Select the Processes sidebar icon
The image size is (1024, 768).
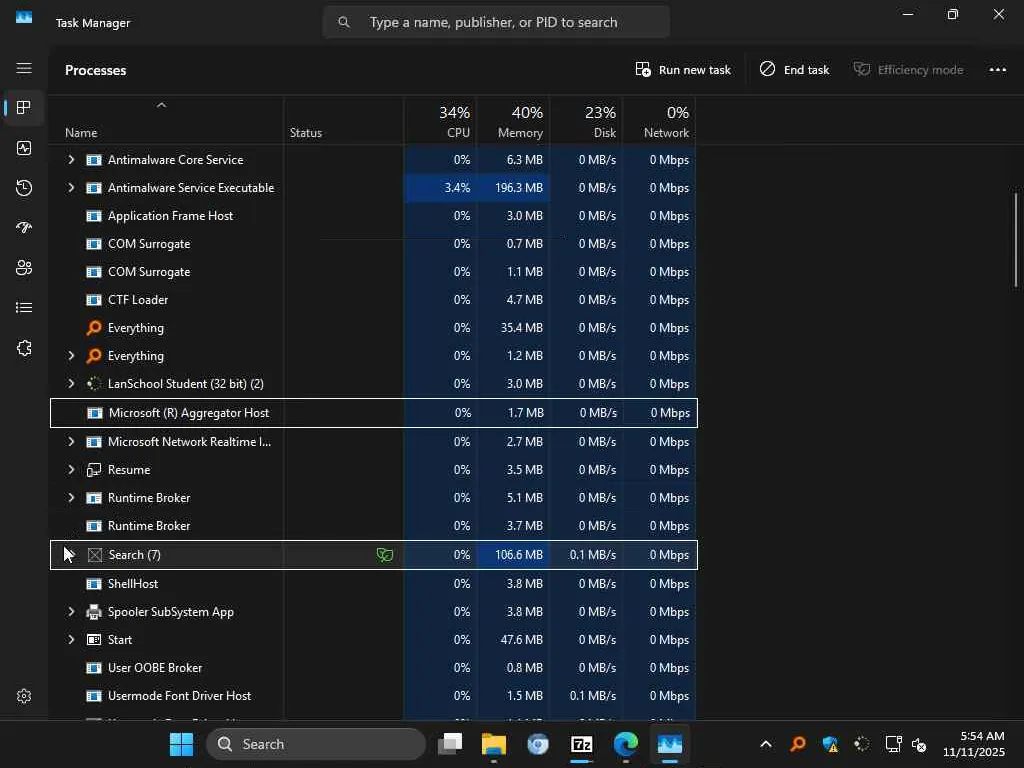(24, 108)
